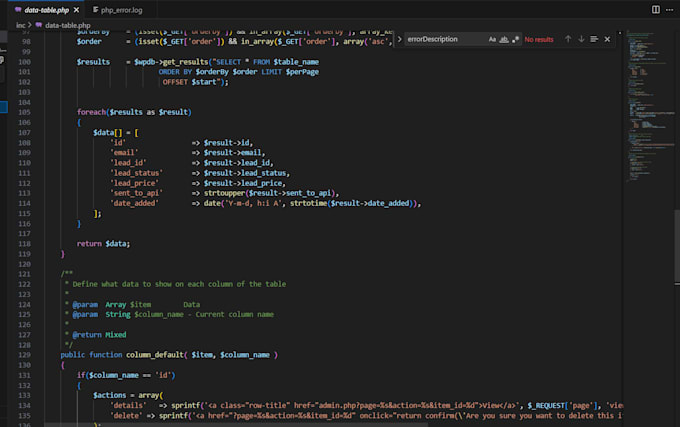
Task: Click the $data[] = [ assignment
Action: 115,133
